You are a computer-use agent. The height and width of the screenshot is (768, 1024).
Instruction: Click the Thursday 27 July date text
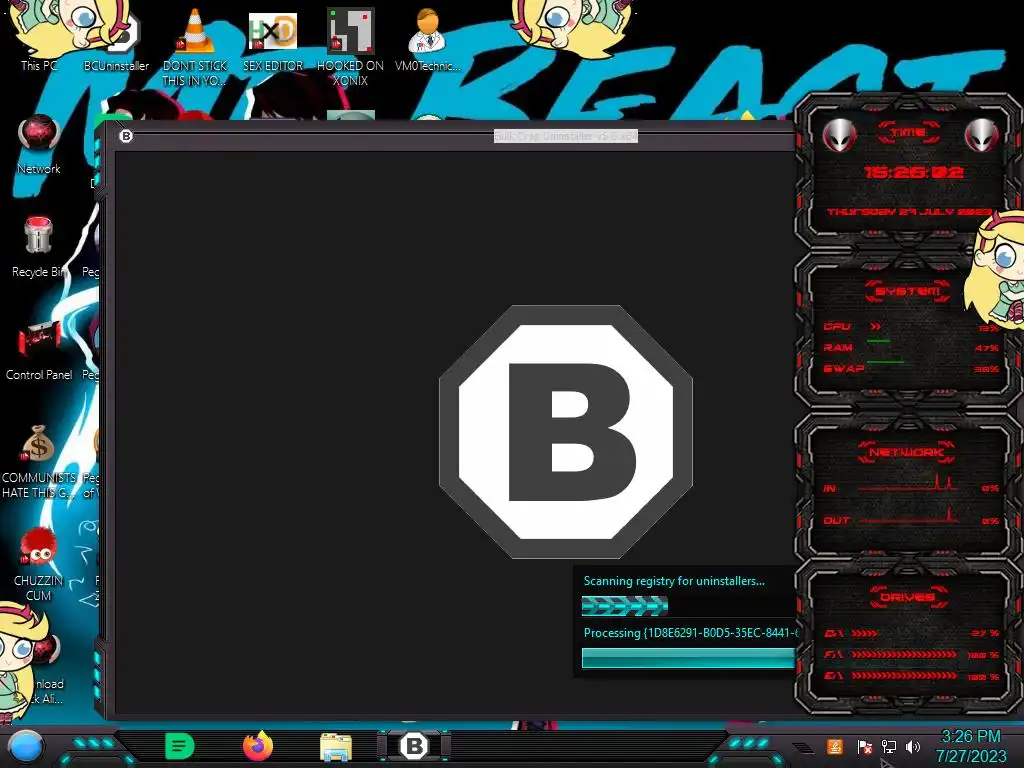click(909, 212)
